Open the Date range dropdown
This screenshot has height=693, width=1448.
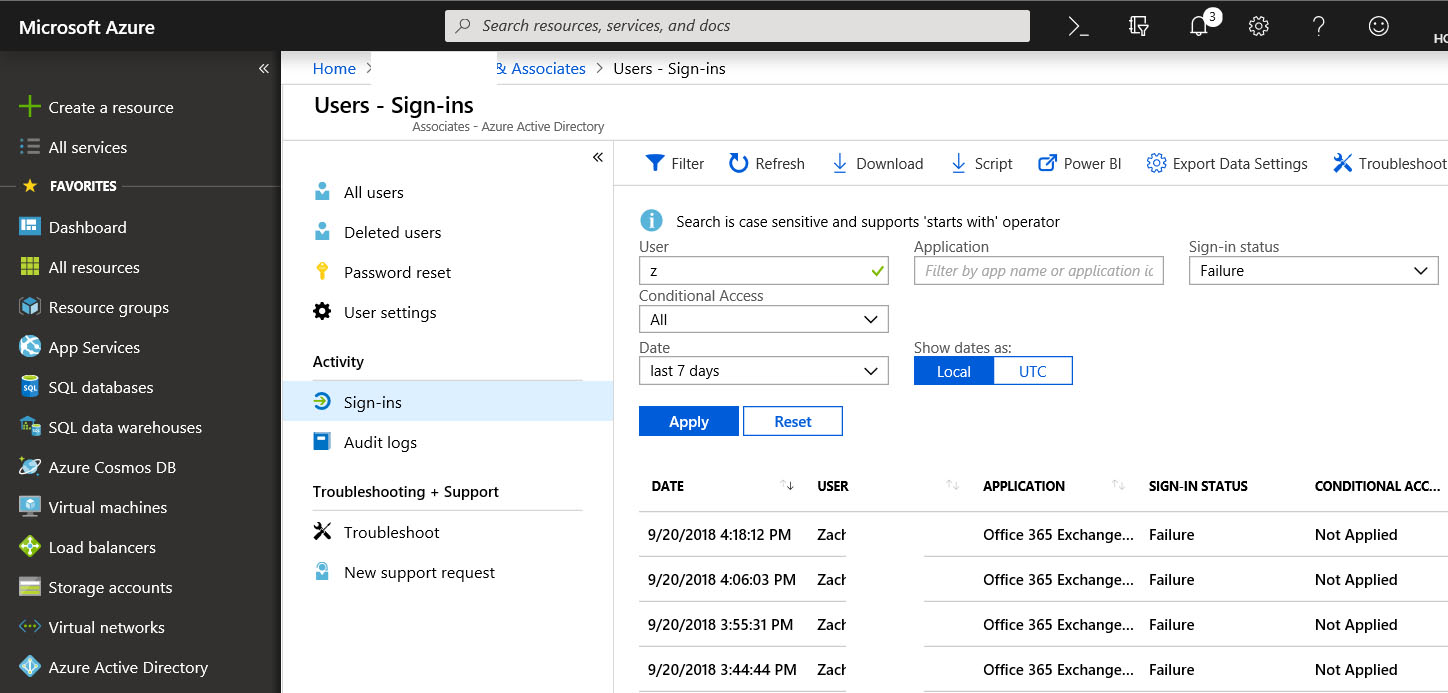pos(763,371)
